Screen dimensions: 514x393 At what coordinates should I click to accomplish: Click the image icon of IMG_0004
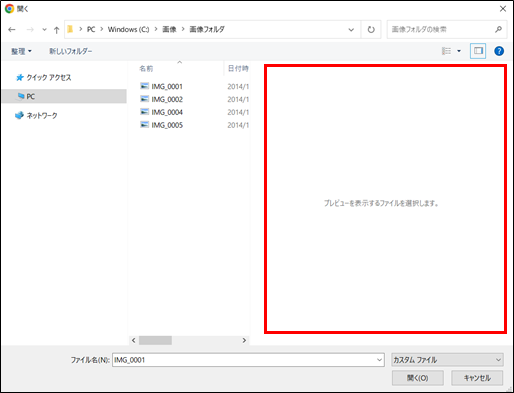[144, 112]
